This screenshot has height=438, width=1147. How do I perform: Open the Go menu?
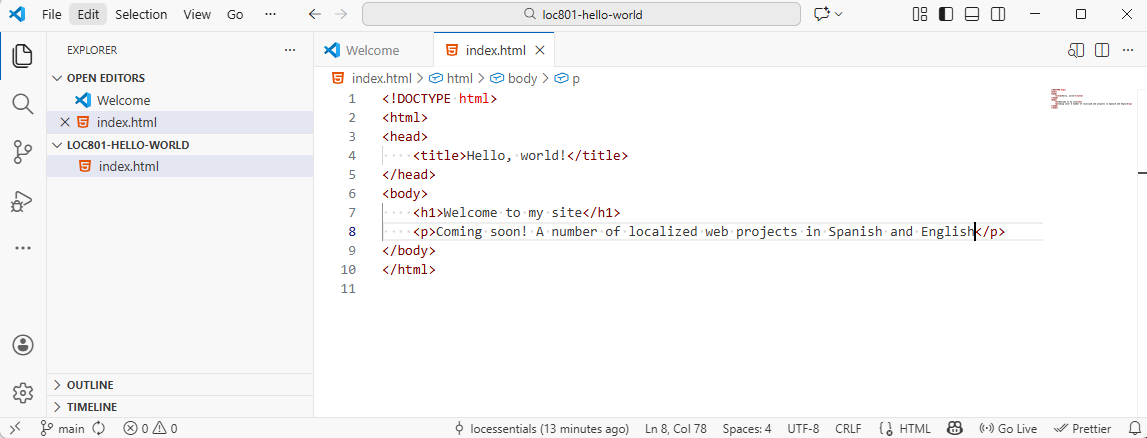[x=235, y=14]
